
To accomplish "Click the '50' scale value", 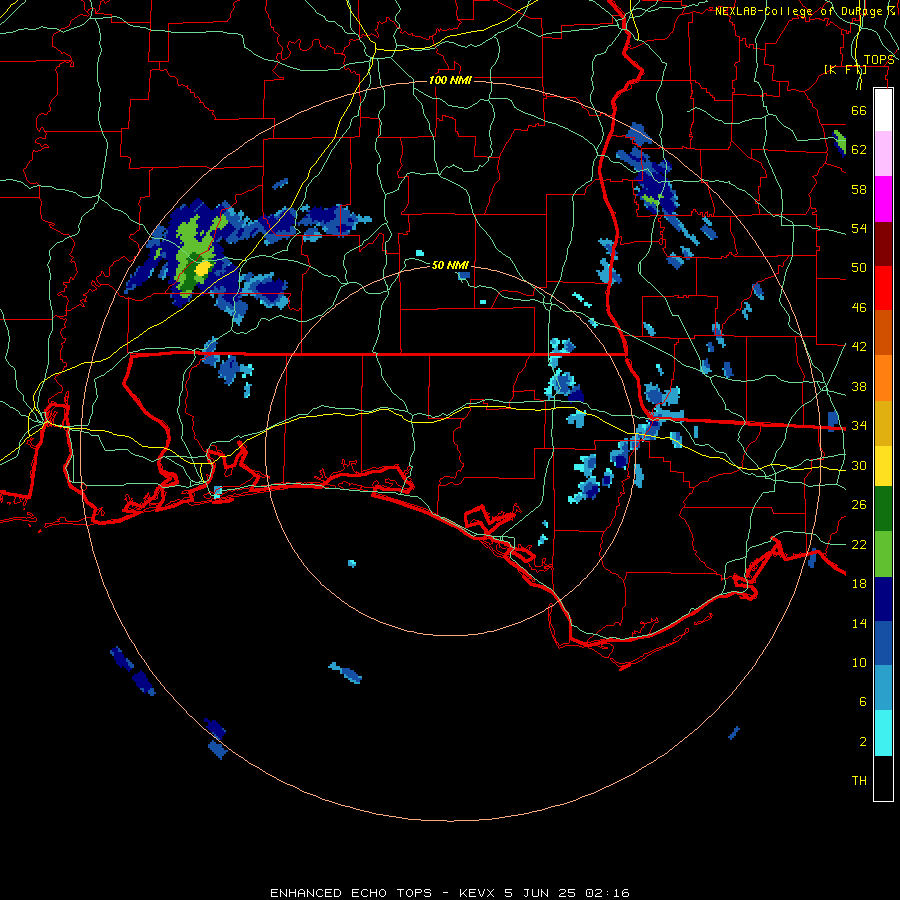I will (859, 268).
